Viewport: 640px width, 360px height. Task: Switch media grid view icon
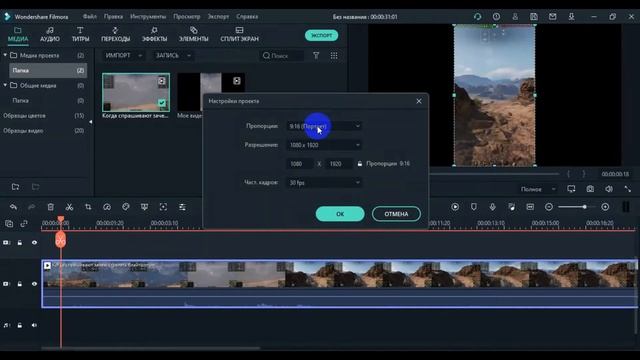pos(334,56)
